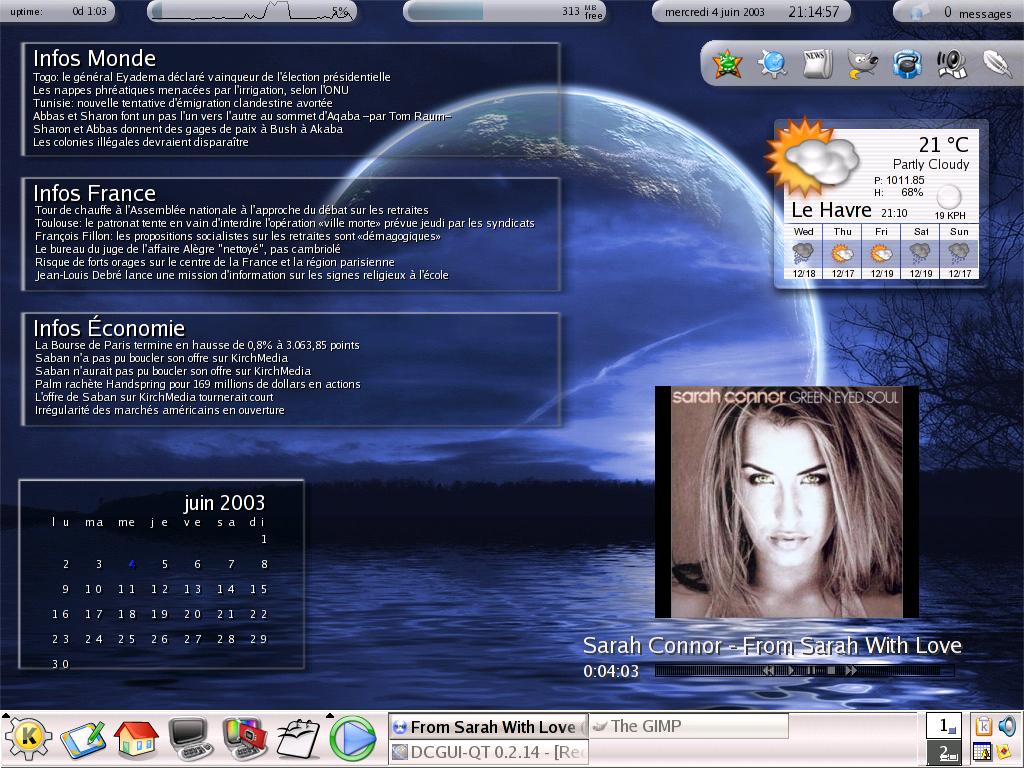The image size is (1024, 768).
Task: Click the sun and cloud weather icon
Action: [812, 157]
